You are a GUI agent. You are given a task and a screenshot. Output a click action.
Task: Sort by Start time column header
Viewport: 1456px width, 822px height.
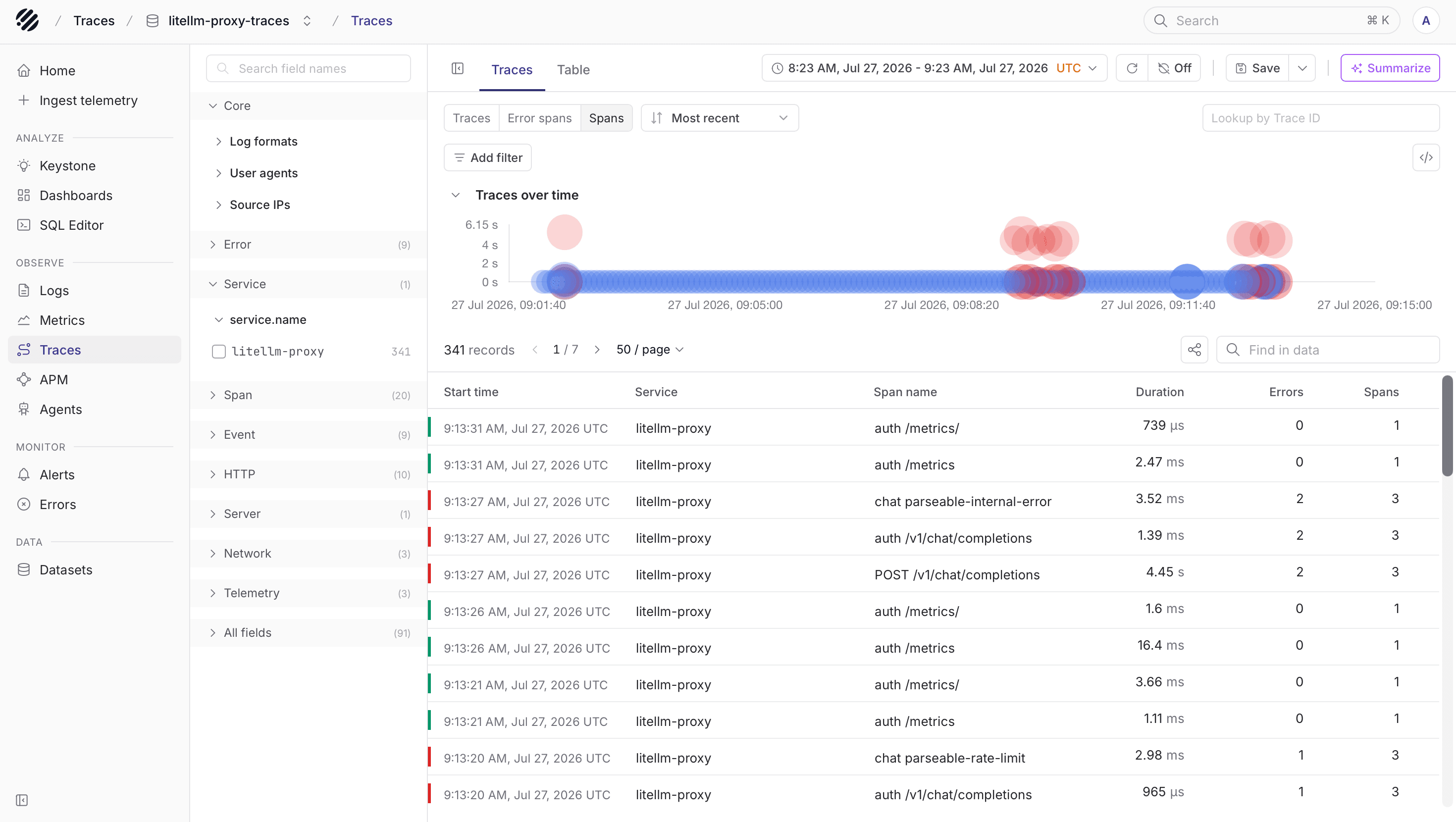point(471,392)
